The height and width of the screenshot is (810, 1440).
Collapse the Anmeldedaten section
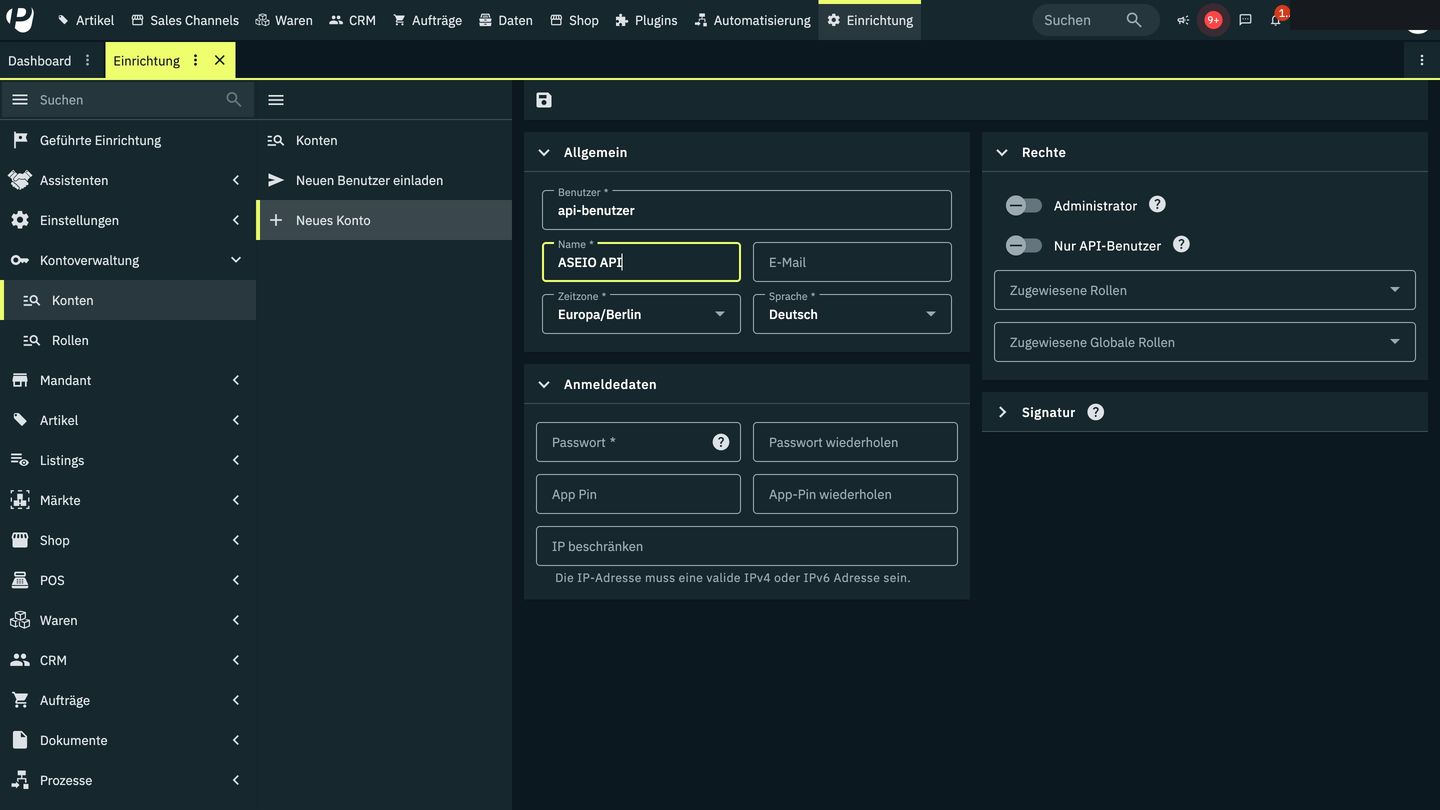coord(544,384)
